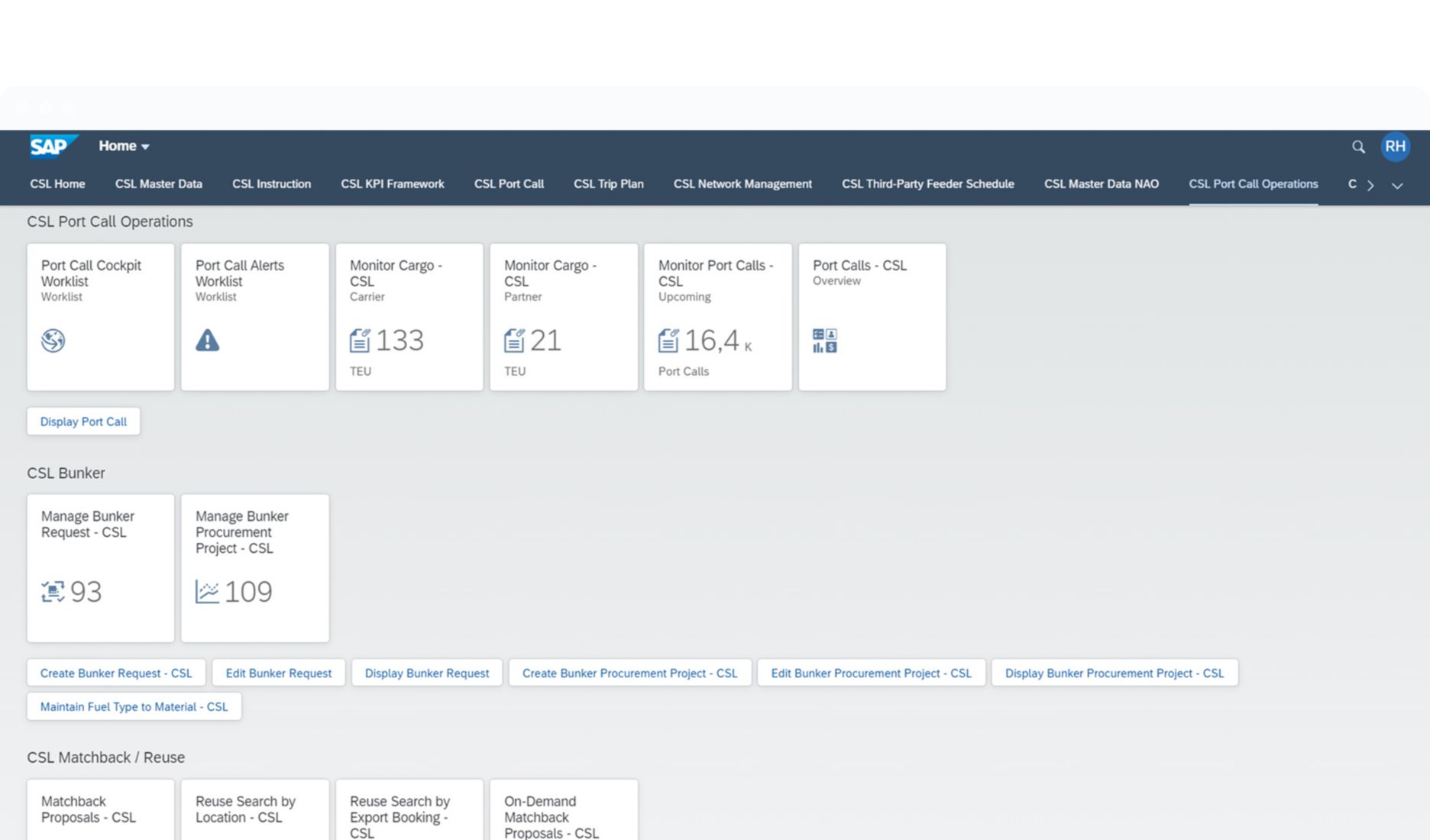
Task: Open Display Port Call
Action: (x=83, y=421)
